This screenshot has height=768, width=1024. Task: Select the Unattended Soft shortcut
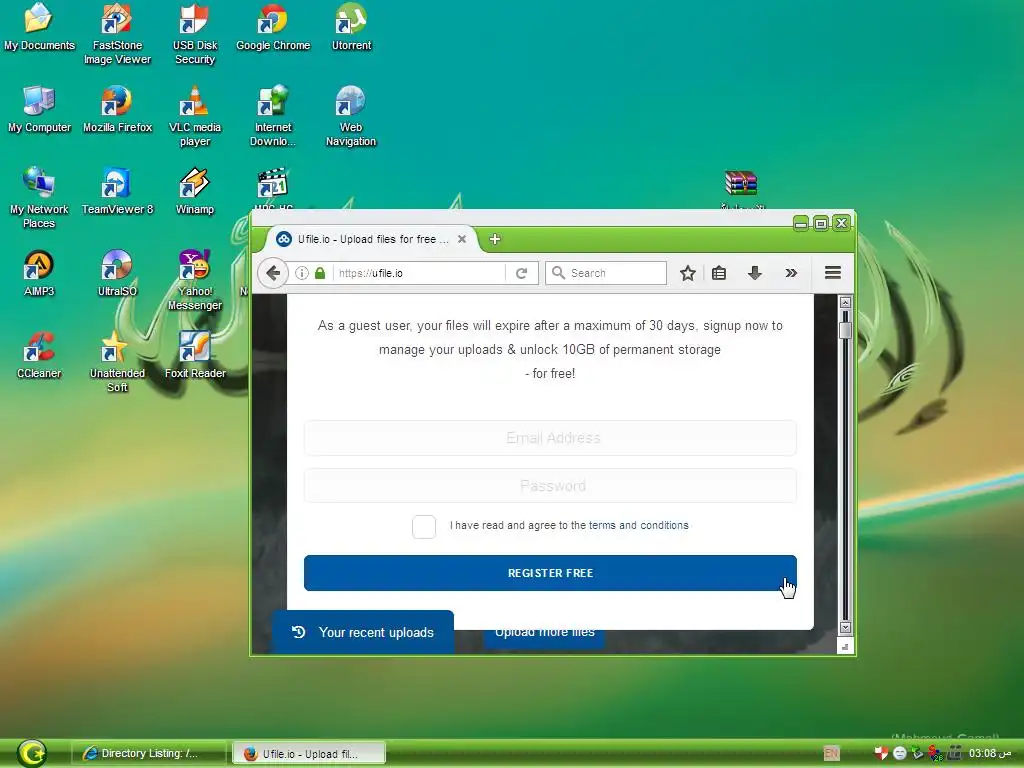117,362
